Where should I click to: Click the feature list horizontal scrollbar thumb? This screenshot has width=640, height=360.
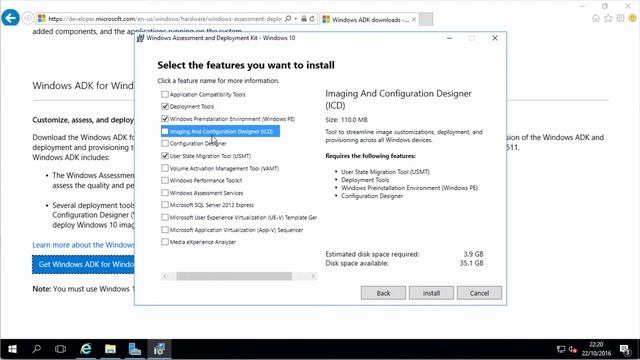click(x=234, y=276)
